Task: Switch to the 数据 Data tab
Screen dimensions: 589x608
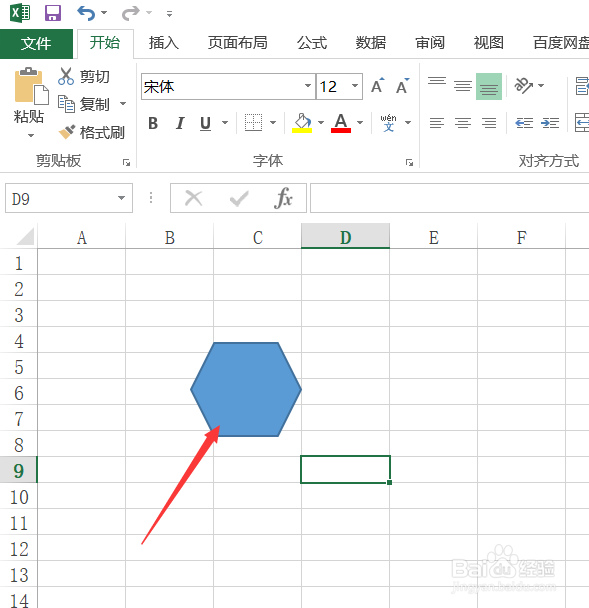Action: click(371, 43)
